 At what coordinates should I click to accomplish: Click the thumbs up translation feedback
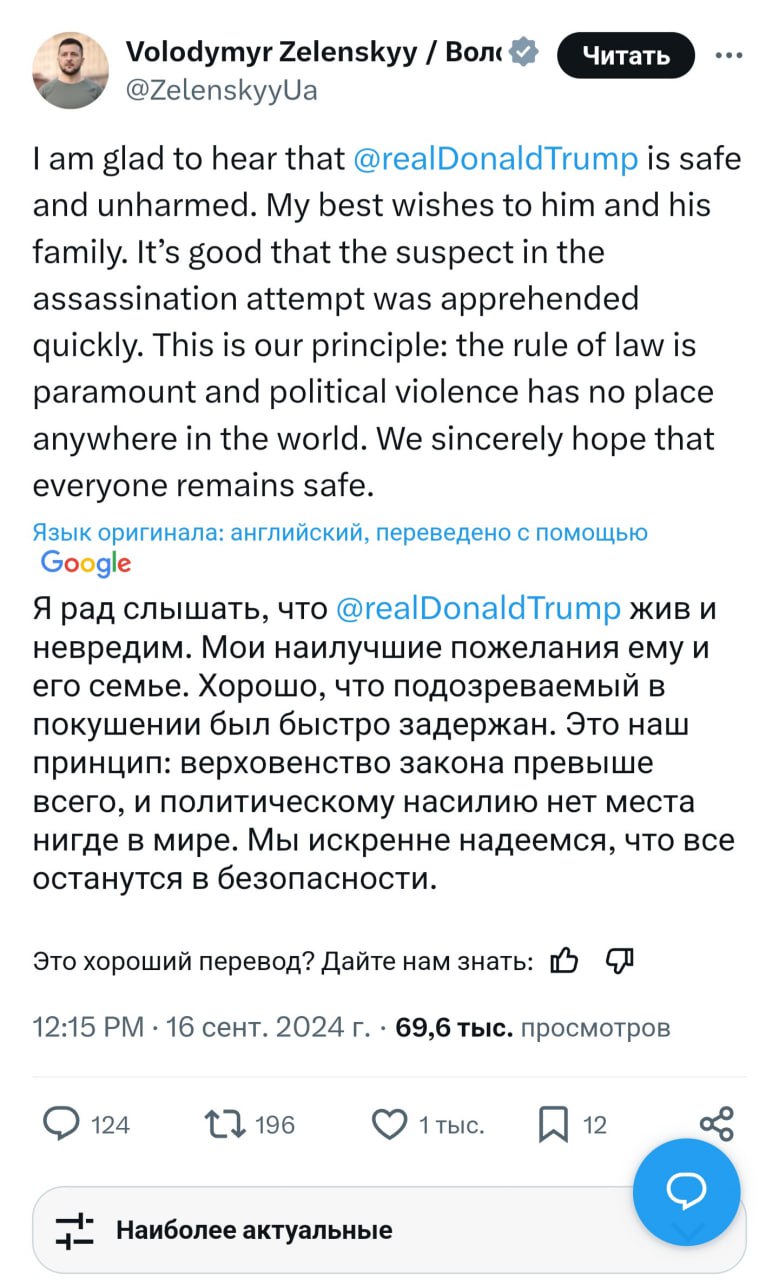(564, 961)
